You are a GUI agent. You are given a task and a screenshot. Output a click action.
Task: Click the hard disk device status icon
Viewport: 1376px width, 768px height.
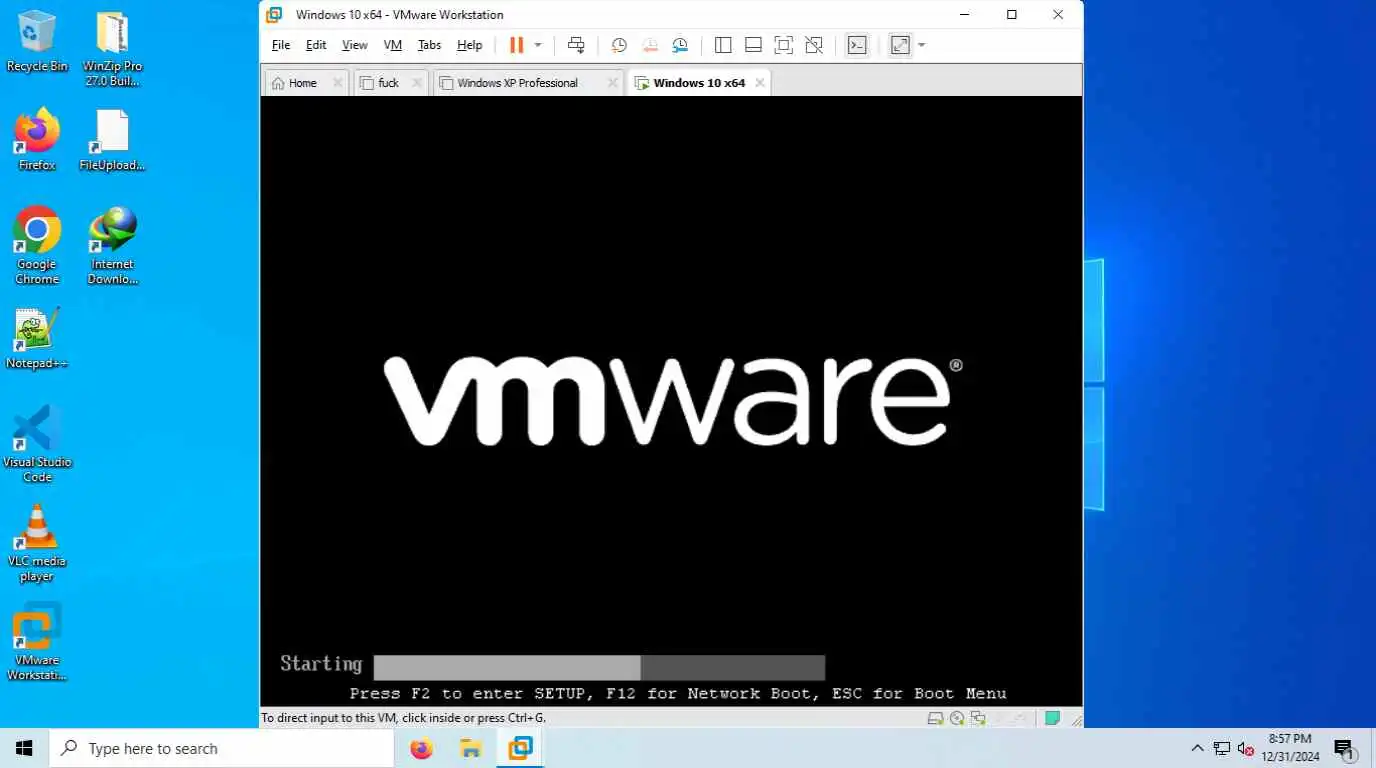pyautogui.click(x=935, y=718)
